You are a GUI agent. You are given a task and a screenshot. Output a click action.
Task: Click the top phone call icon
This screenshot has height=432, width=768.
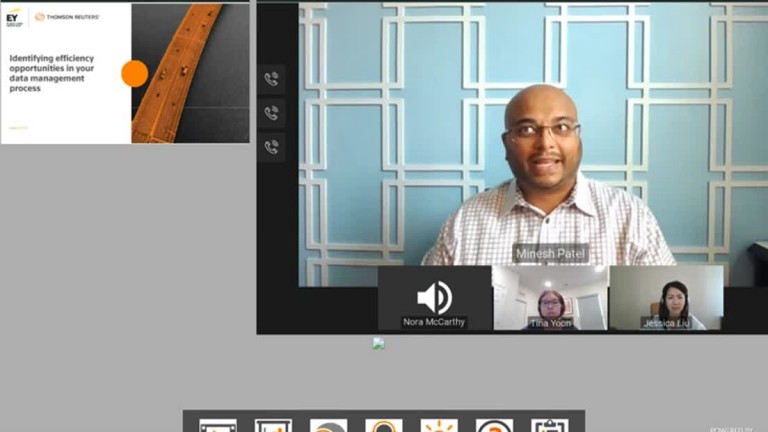(x=271, y=79)
